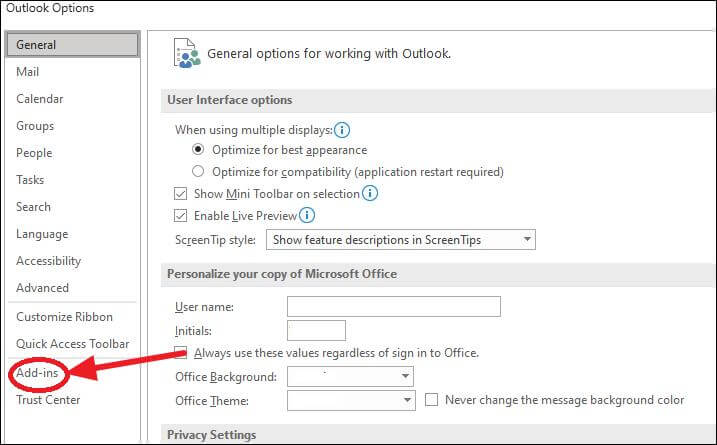Toggle Enable Live Preview checkbox
Viewport: 717px width, 445px height.
(x=181, y=215)
